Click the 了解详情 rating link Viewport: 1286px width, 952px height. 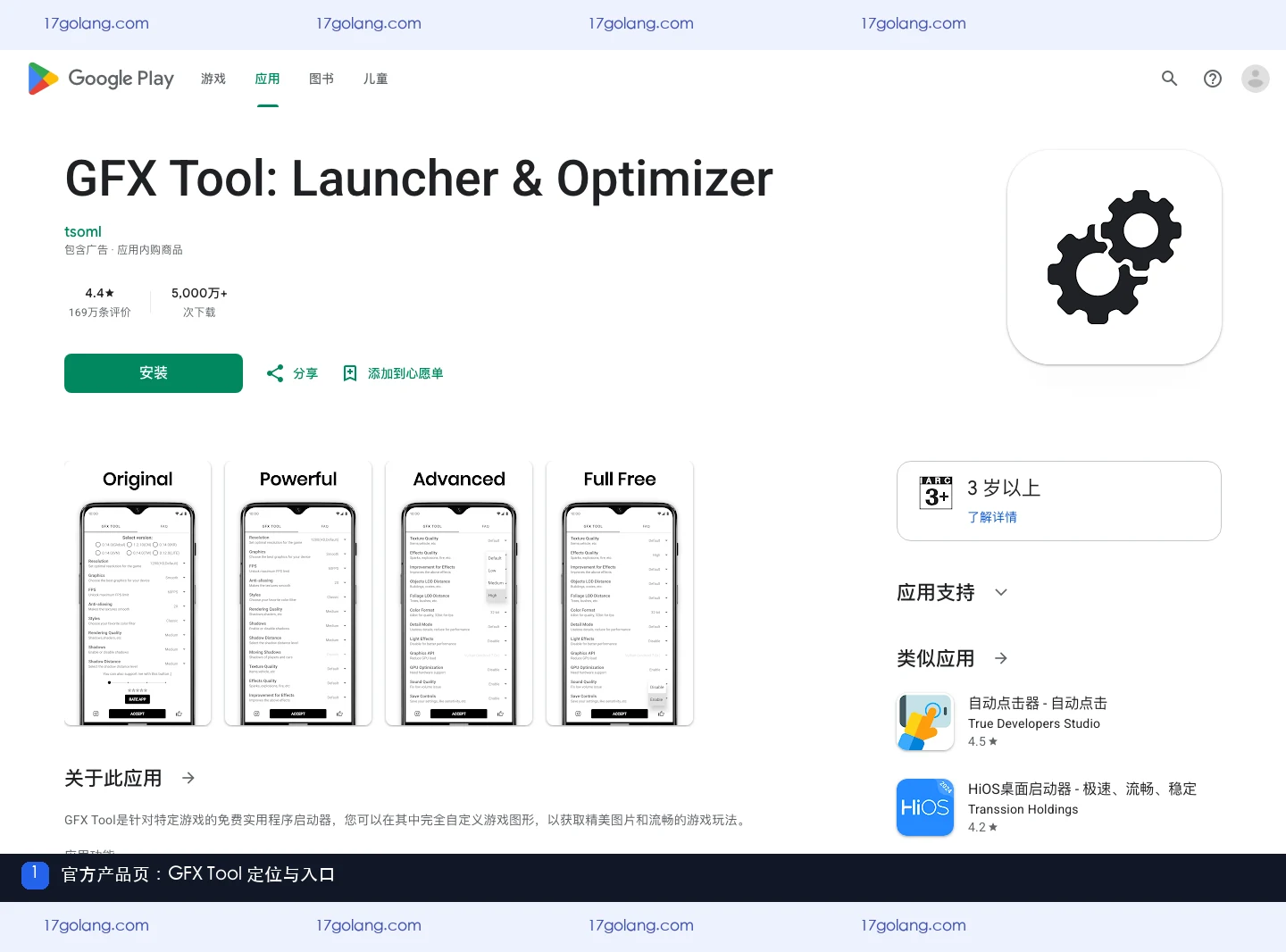(992, 517)
